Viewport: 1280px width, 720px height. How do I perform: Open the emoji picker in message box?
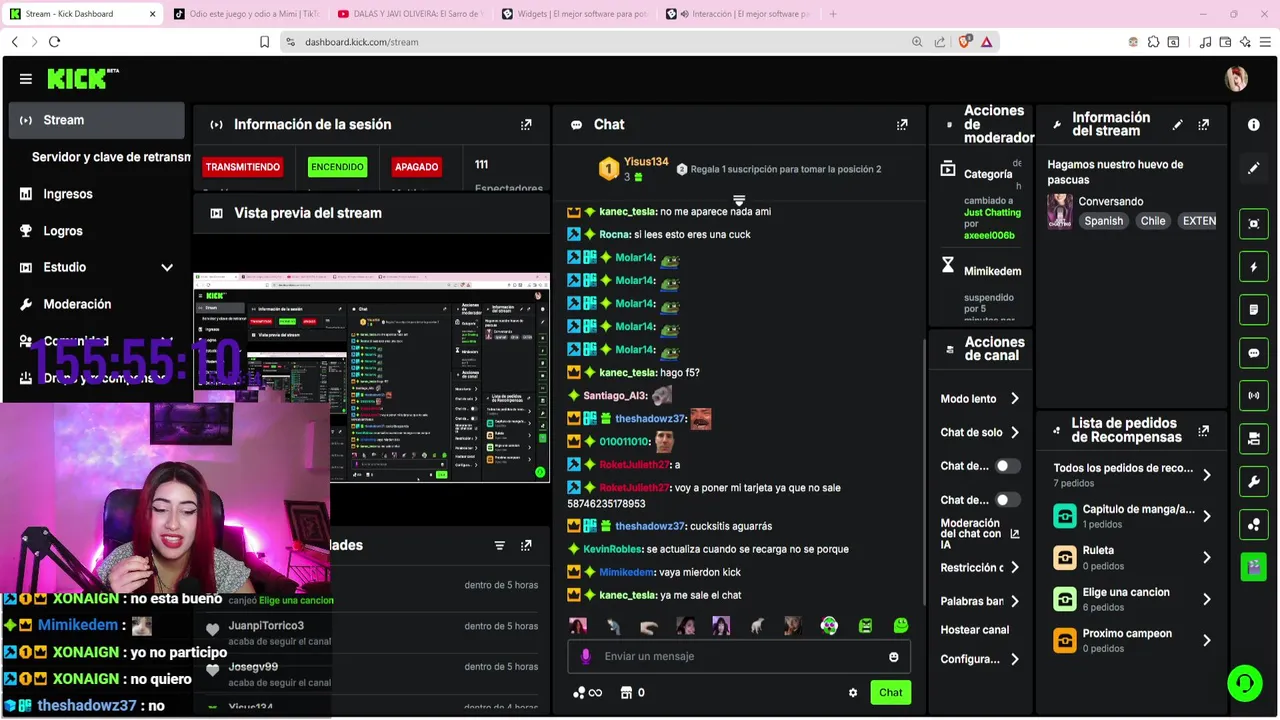(x=894, y=657)
